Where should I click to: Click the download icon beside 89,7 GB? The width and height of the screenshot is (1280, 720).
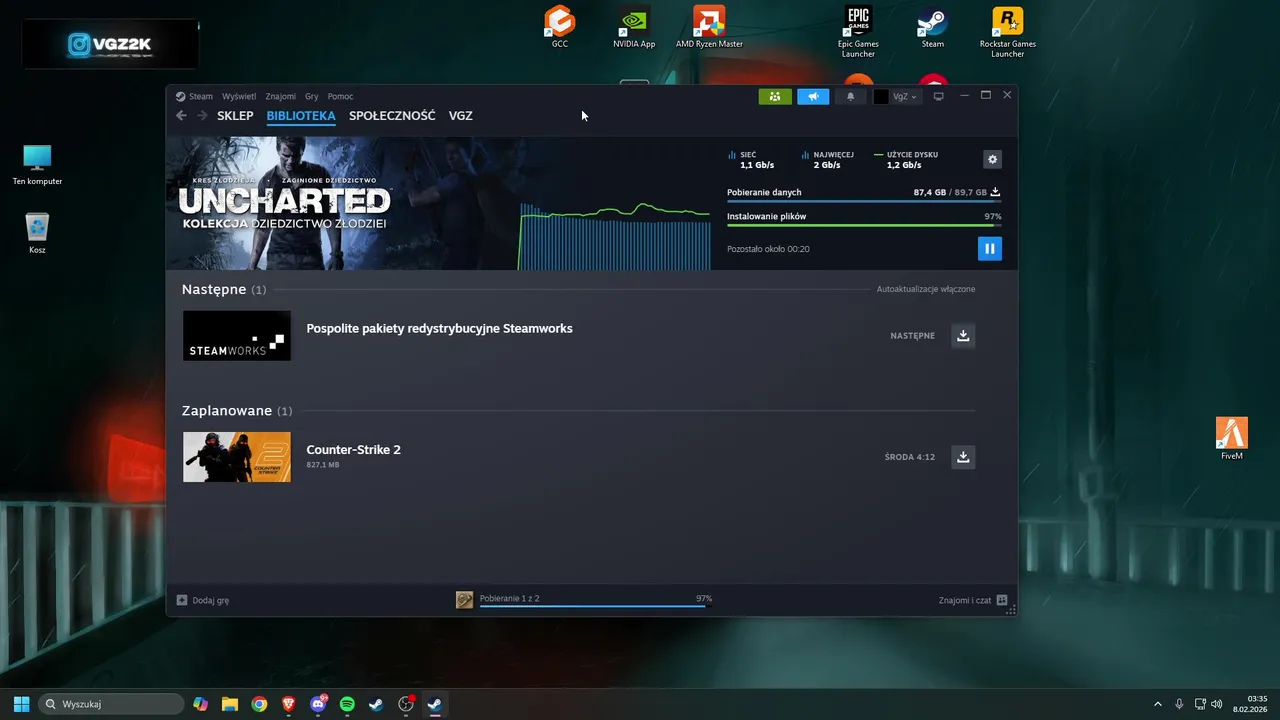click(x=995, y=192)
